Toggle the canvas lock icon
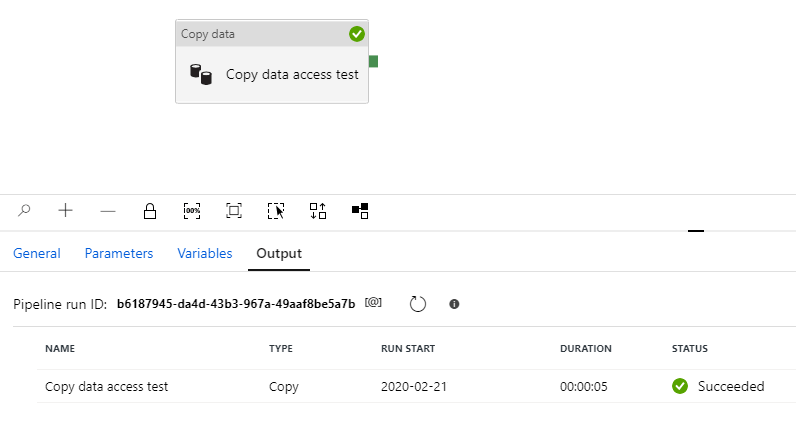Viewport: 796px width, 429px height. 150,211
